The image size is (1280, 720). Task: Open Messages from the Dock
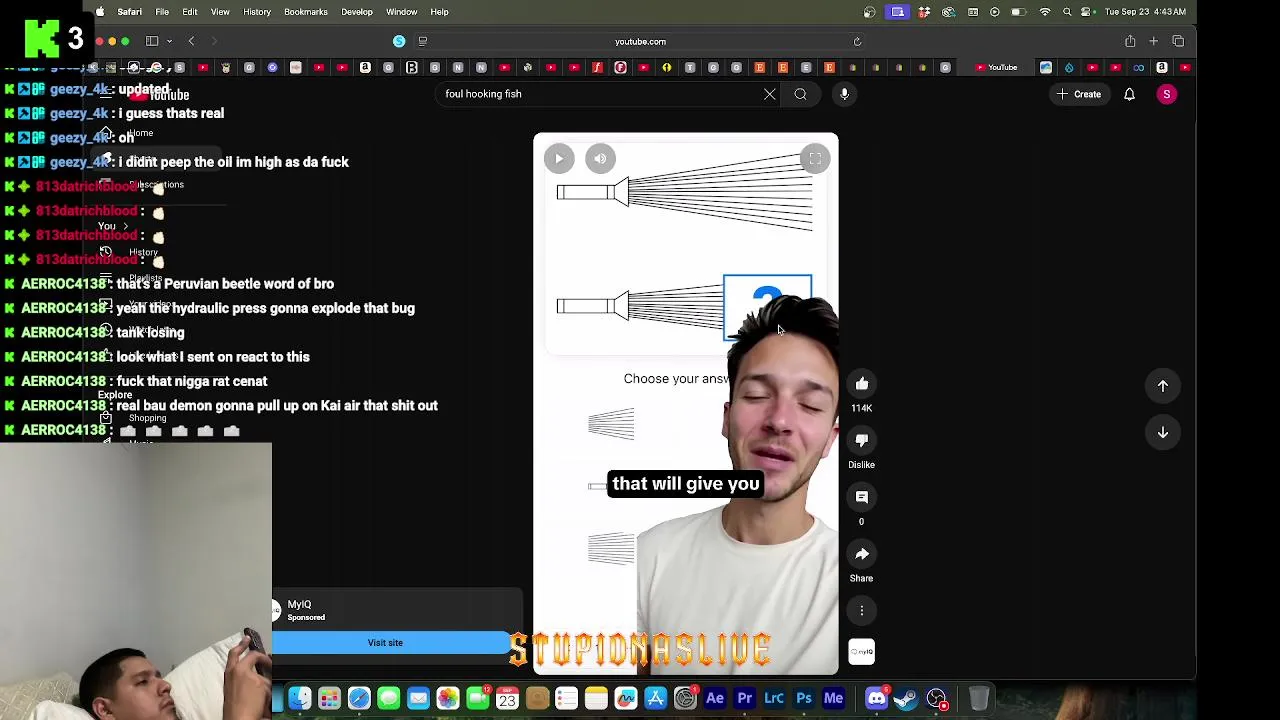(389, 698)
